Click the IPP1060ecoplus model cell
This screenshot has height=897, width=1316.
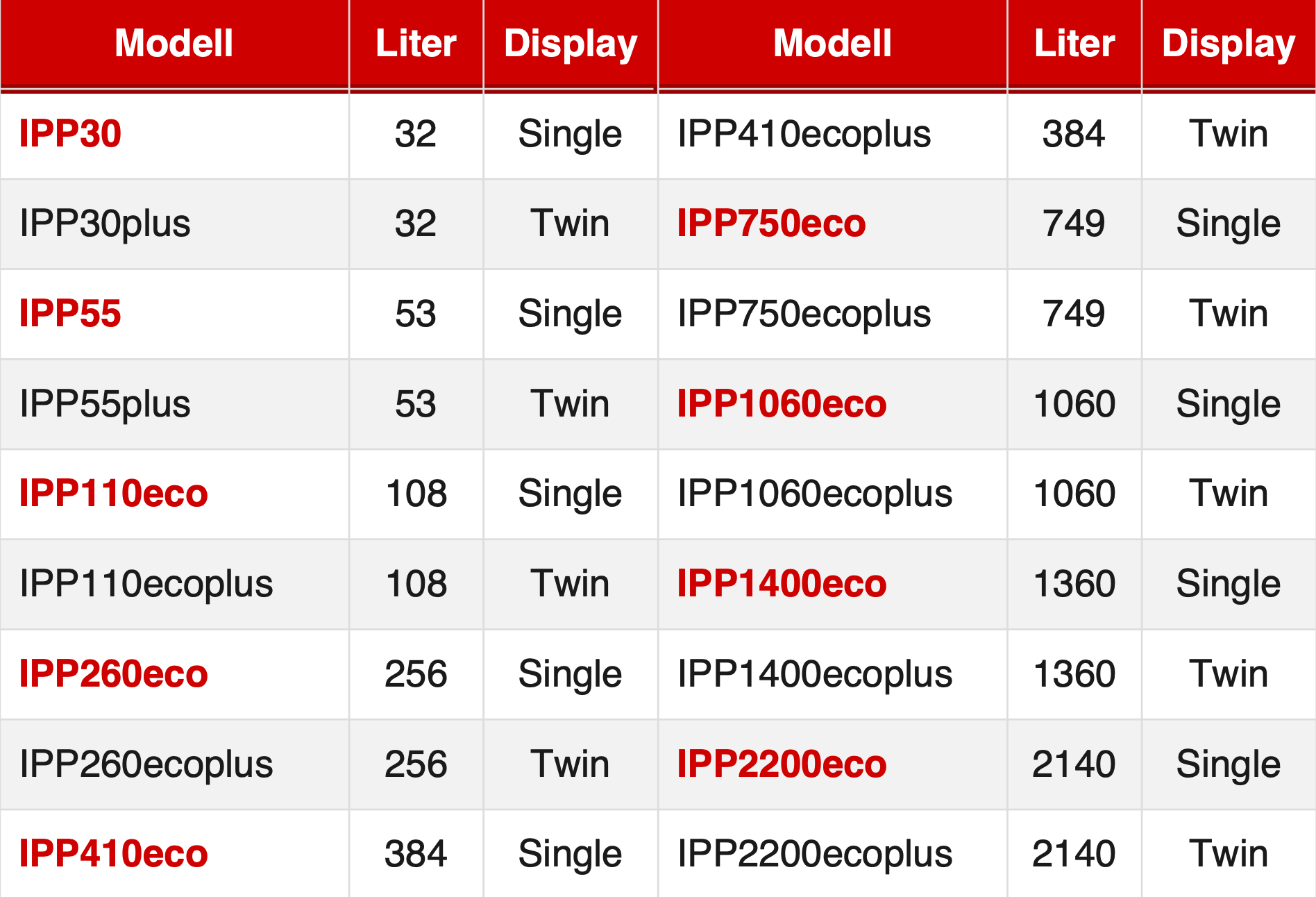click(832, 494)
